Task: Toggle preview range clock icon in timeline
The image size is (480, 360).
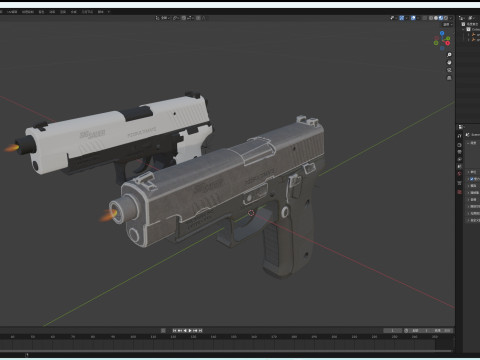Action: [x=406, y=331]
